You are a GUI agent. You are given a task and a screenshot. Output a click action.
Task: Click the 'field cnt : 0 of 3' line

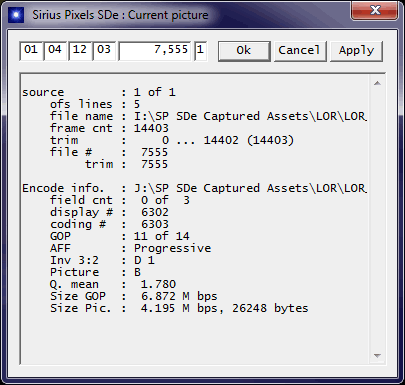point(120,200)
